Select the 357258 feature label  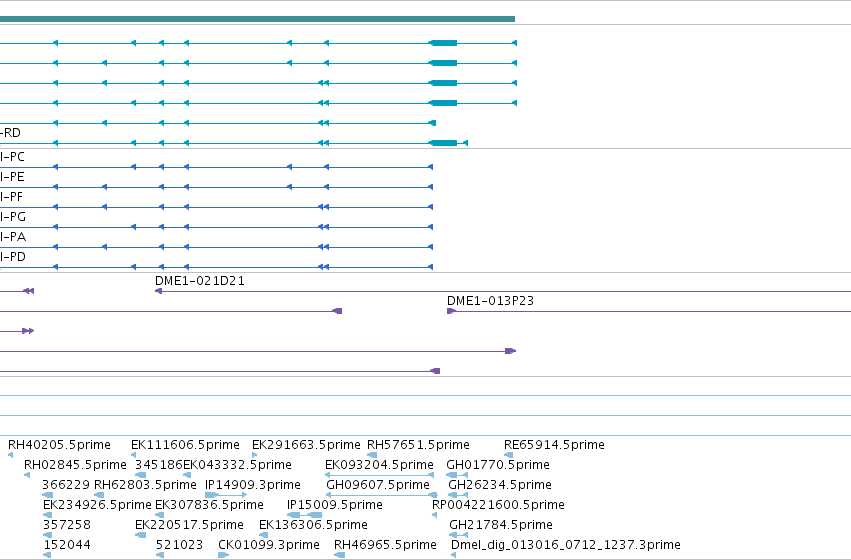click(x=67, y=525)
